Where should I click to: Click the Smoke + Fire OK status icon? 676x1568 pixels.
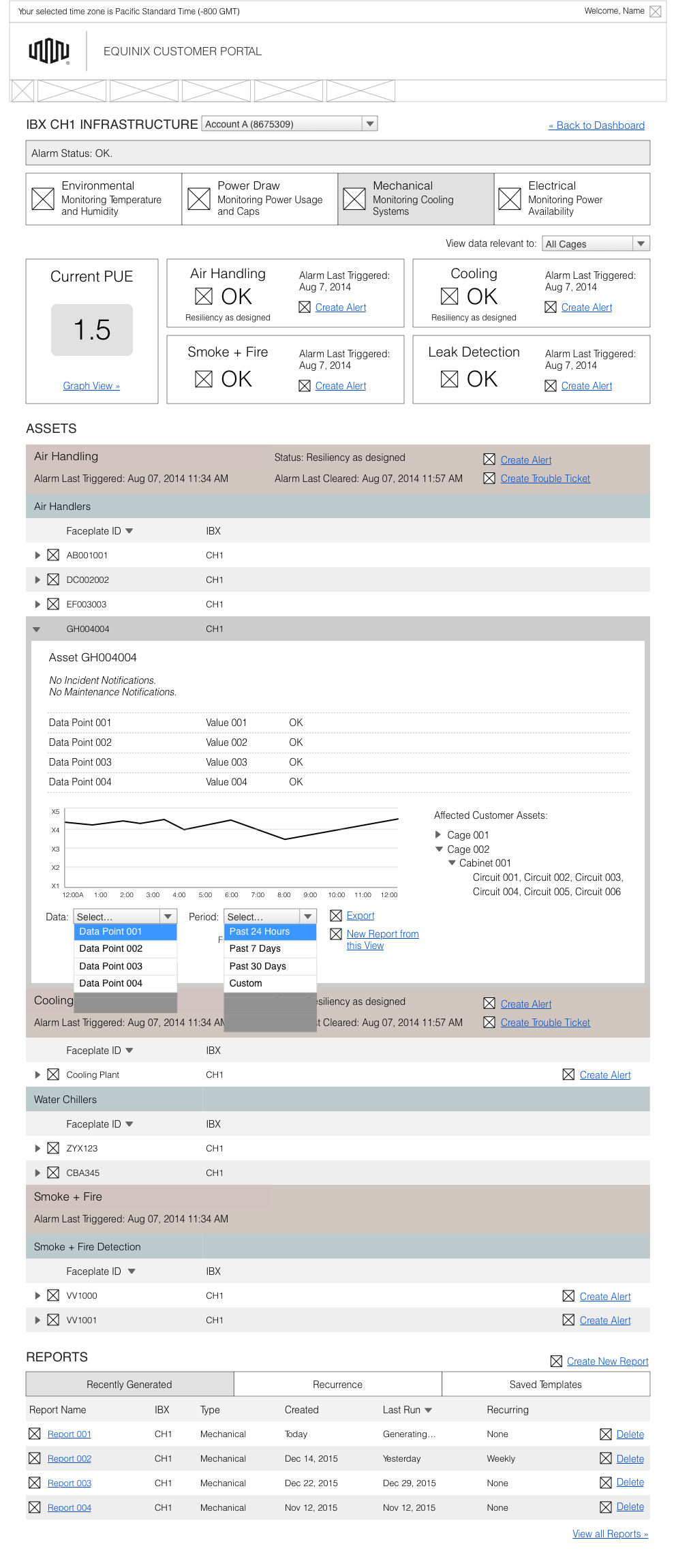click(x=204, y=379)
